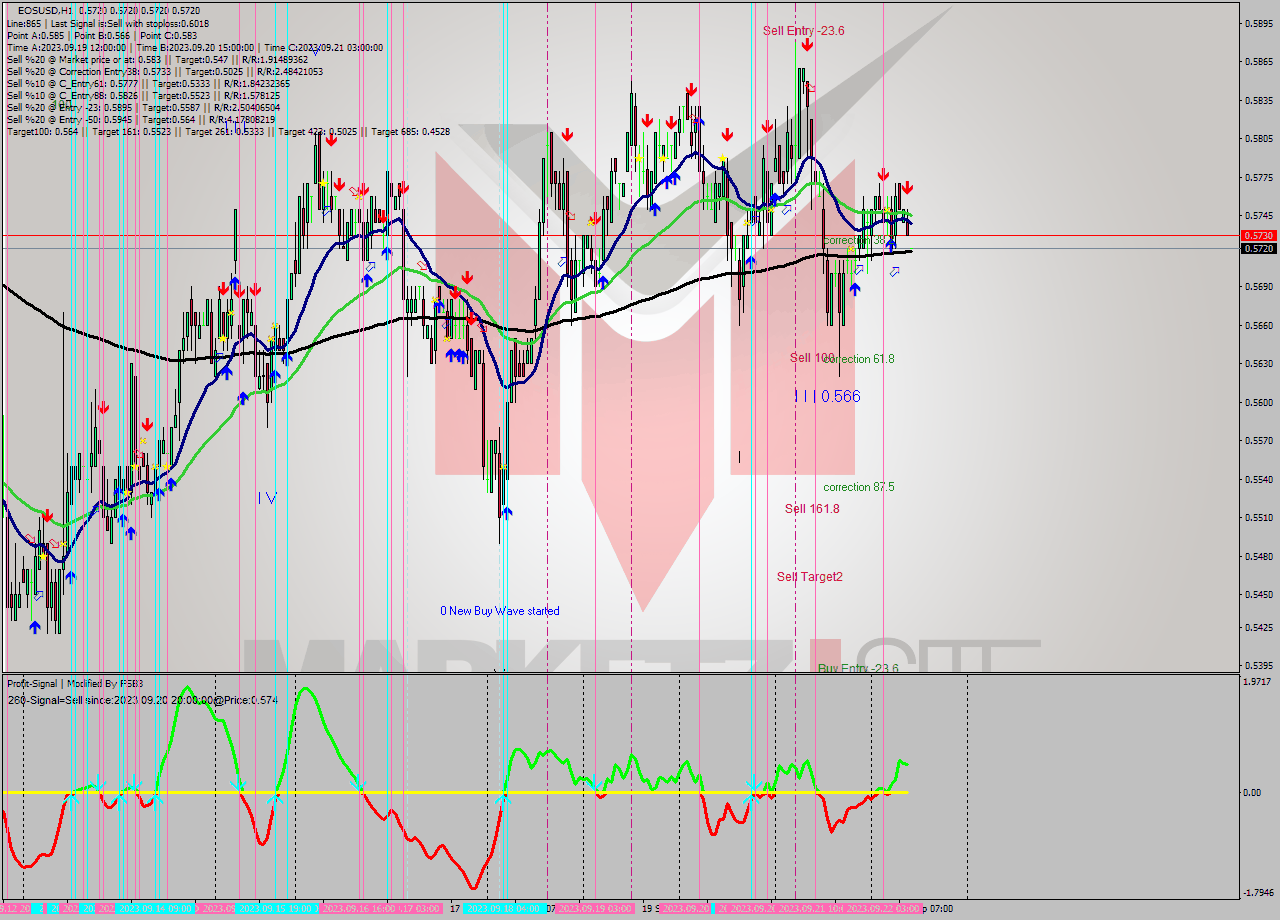Click the blue 'I V' wave label

pyautogui.click(x=267, y=497)
